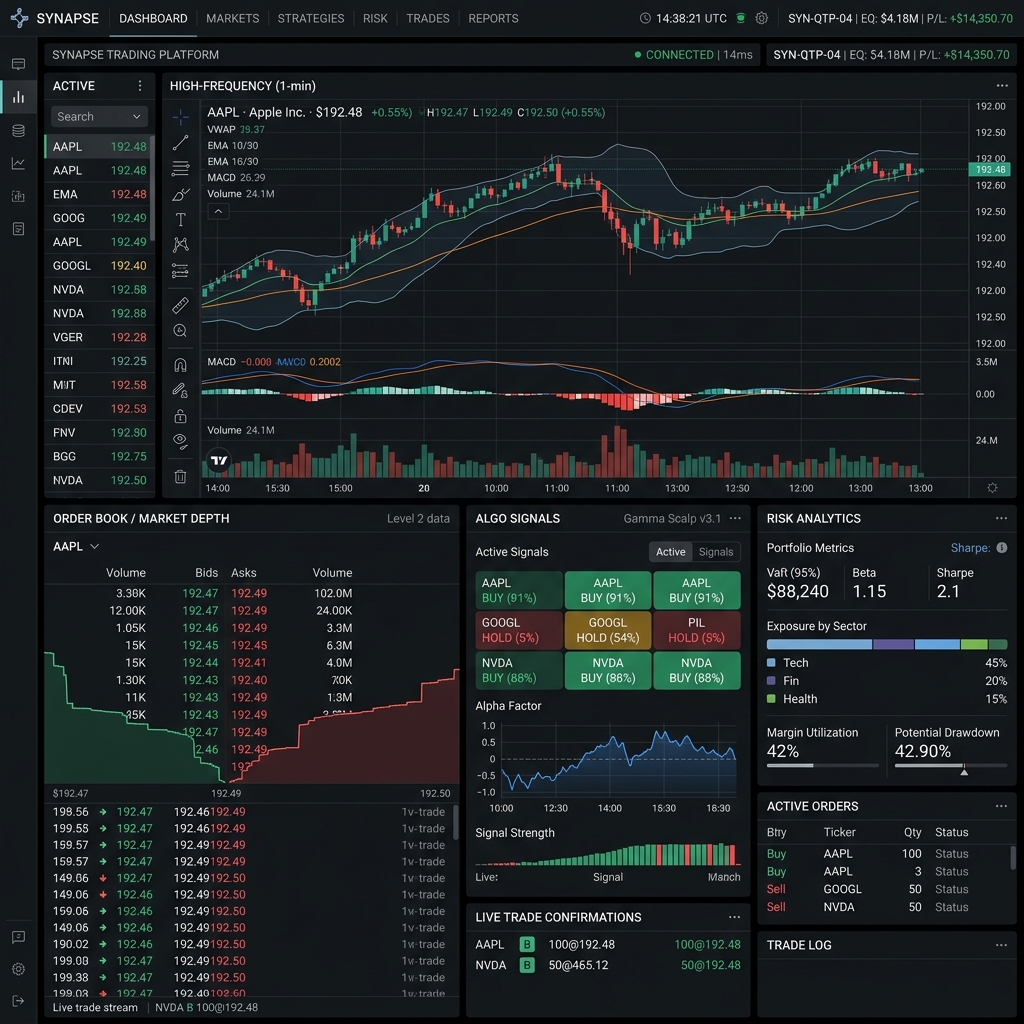
Task: Click the watchlist vertical scrollbar
Action: click(152, 188)
